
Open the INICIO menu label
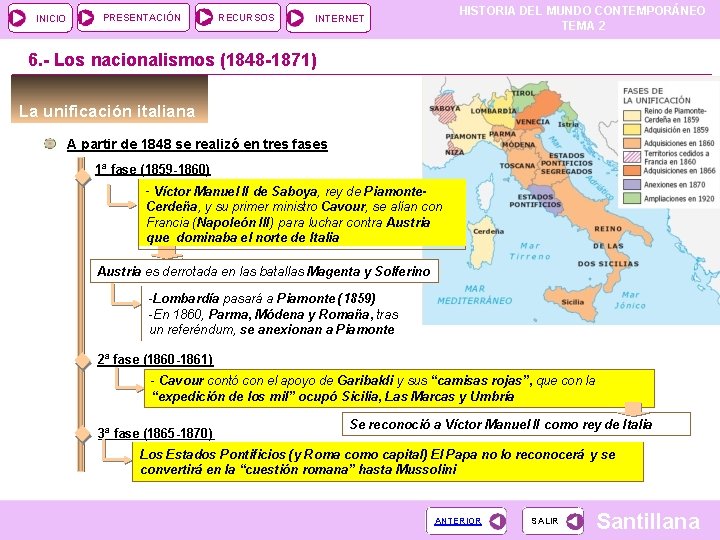(51, 18)
